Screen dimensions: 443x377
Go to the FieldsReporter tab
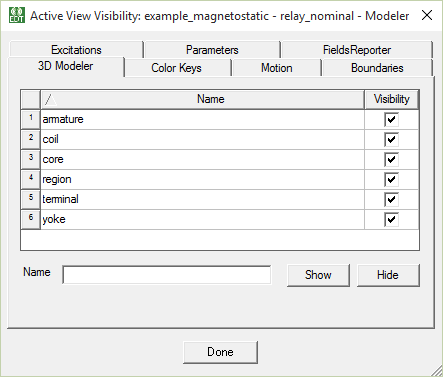tap(357, 50)
